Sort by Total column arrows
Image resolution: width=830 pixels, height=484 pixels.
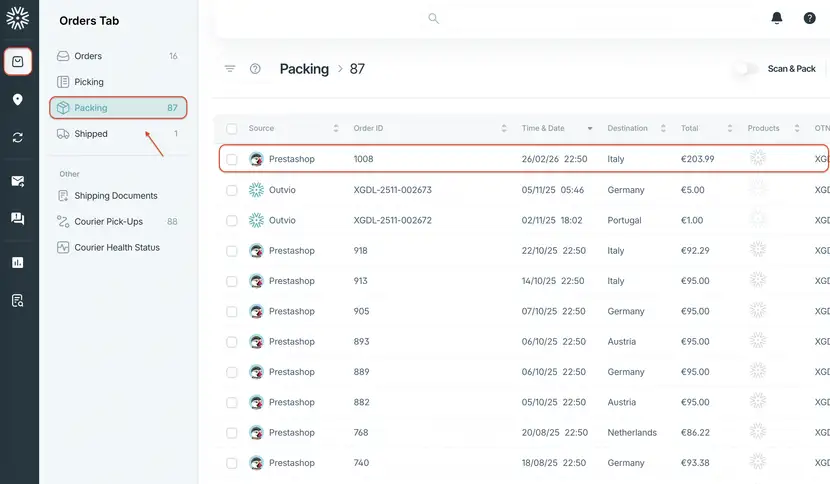(x=730, y=128)
